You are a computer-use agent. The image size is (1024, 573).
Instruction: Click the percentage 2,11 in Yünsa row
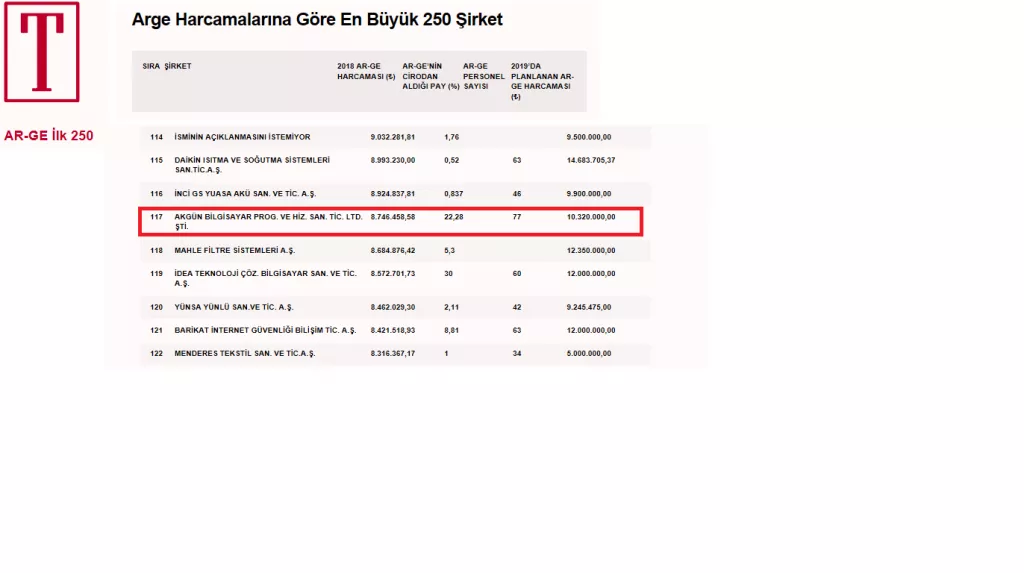tap(451, 307)
